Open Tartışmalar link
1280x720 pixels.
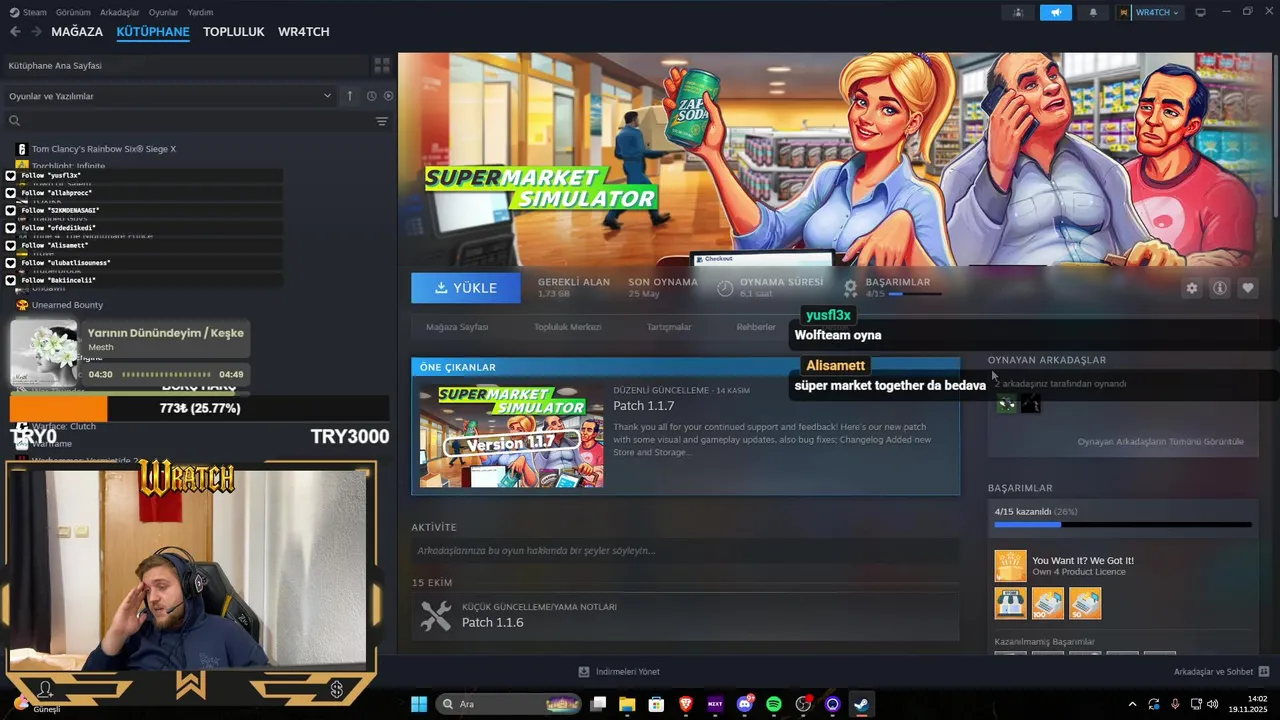(669, 327)
